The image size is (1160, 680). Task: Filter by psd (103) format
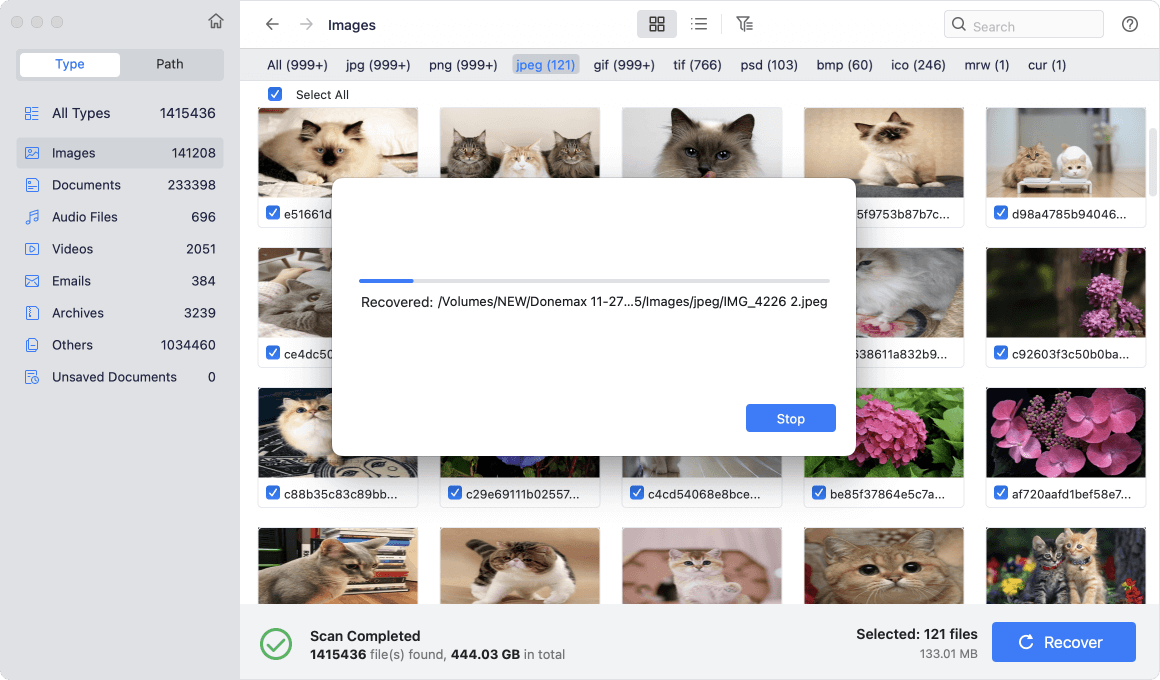768,65
